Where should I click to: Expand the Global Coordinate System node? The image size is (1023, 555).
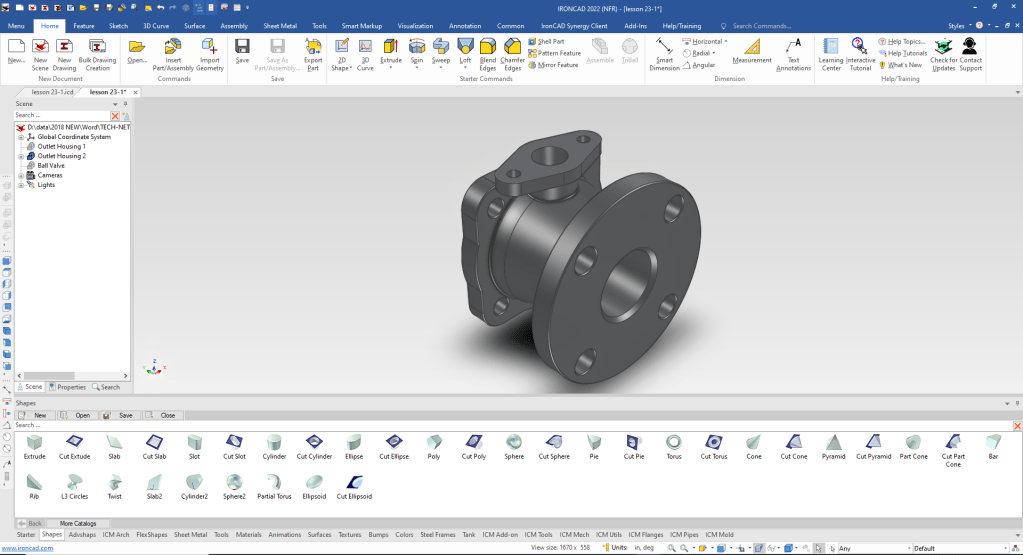pos(20,137)
